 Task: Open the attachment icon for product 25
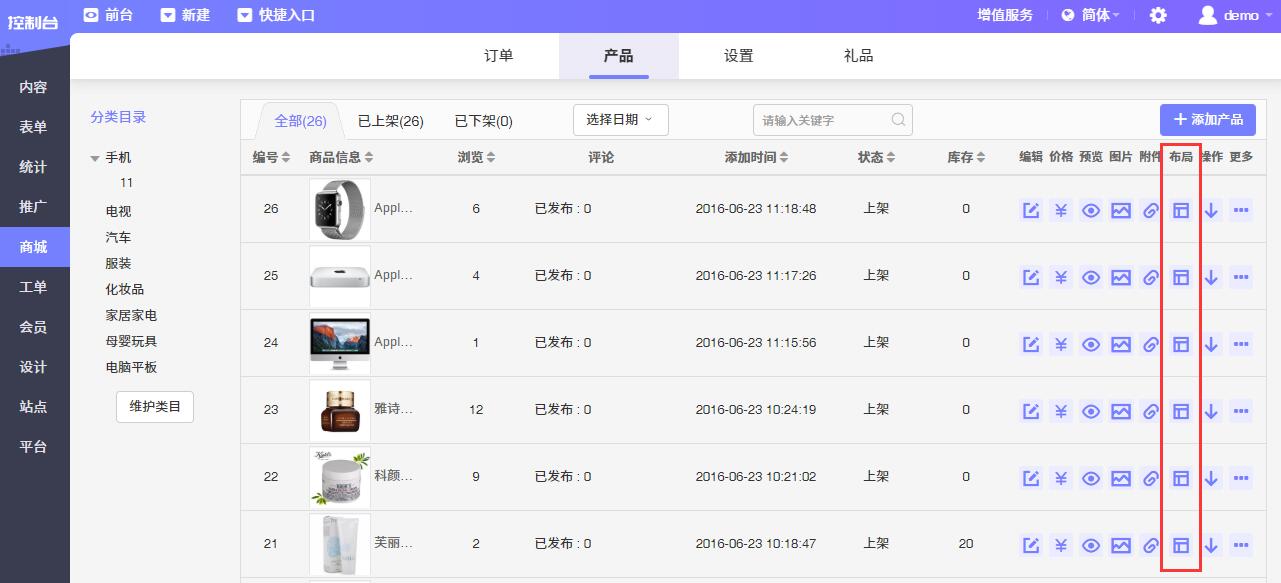click(1151, 277)
